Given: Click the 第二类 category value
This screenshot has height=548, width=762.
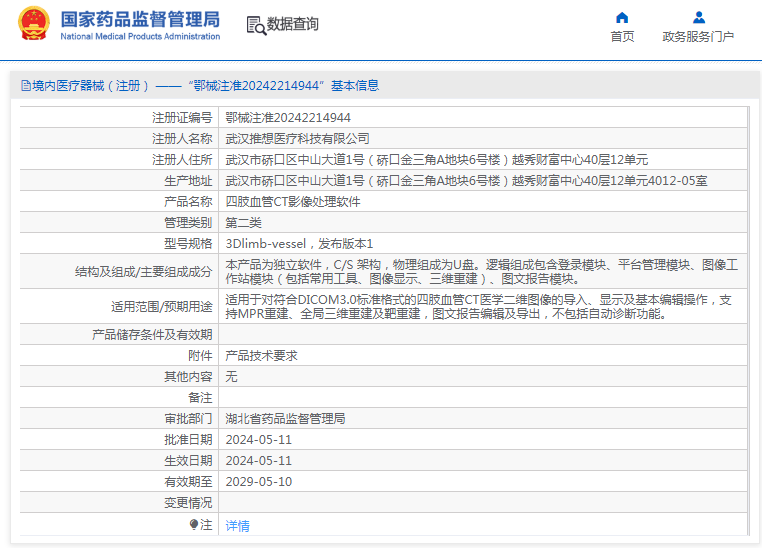Looking at the screenshot, I should 243,223.
